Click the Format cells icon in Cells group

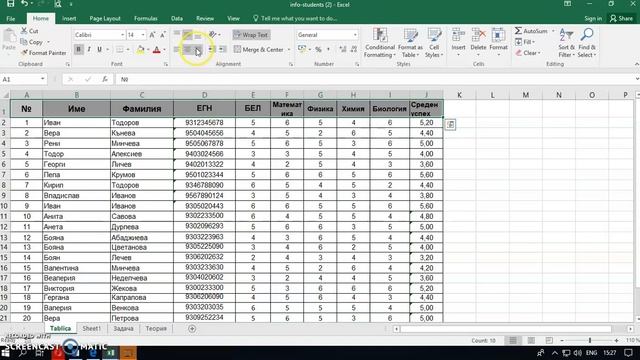pos(498,35)
